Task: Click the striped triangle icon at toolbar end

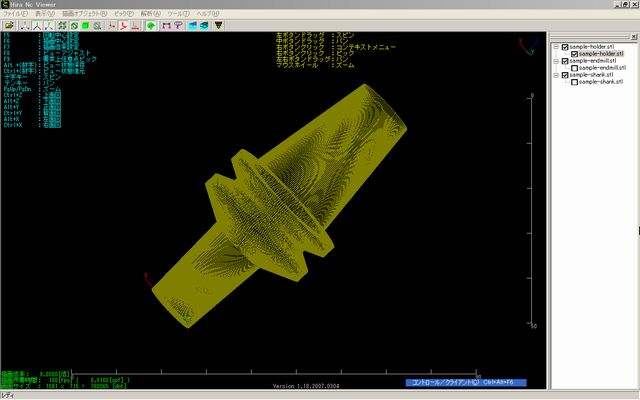Action: pyautogui.click(x=219, y=25)
